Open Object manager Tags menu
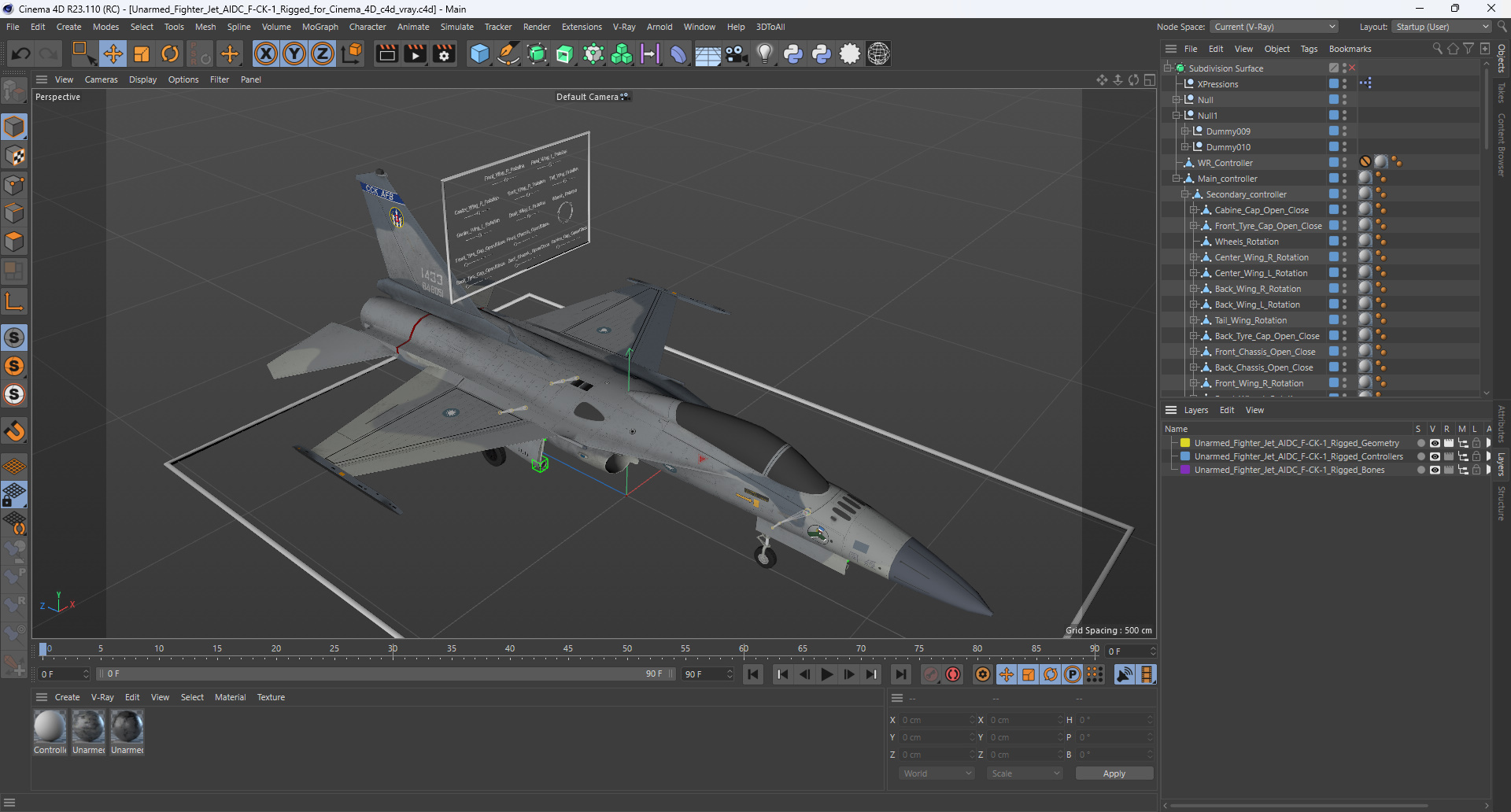Viewport: 1511px width, 812px height. (x=1309, y=49)
